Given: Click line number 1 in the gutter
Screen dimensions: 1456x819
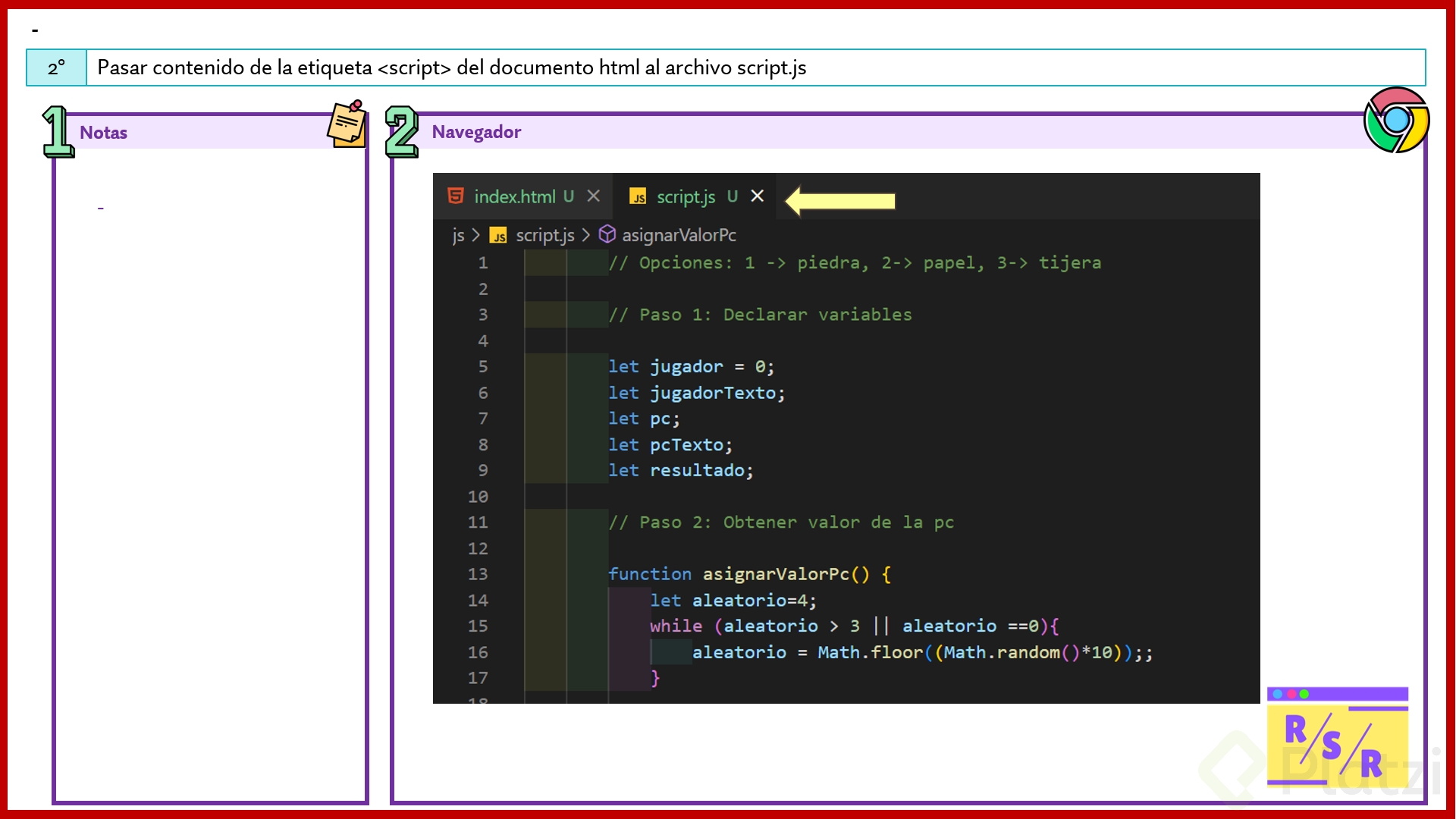Looking at the screenshot, I should point(483,263).
